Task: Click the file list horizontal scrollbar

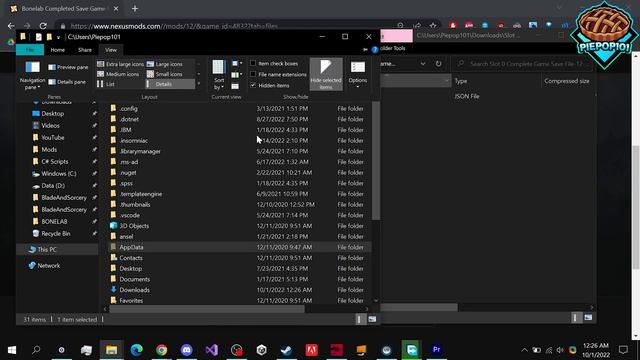Action: click(207, 309)
